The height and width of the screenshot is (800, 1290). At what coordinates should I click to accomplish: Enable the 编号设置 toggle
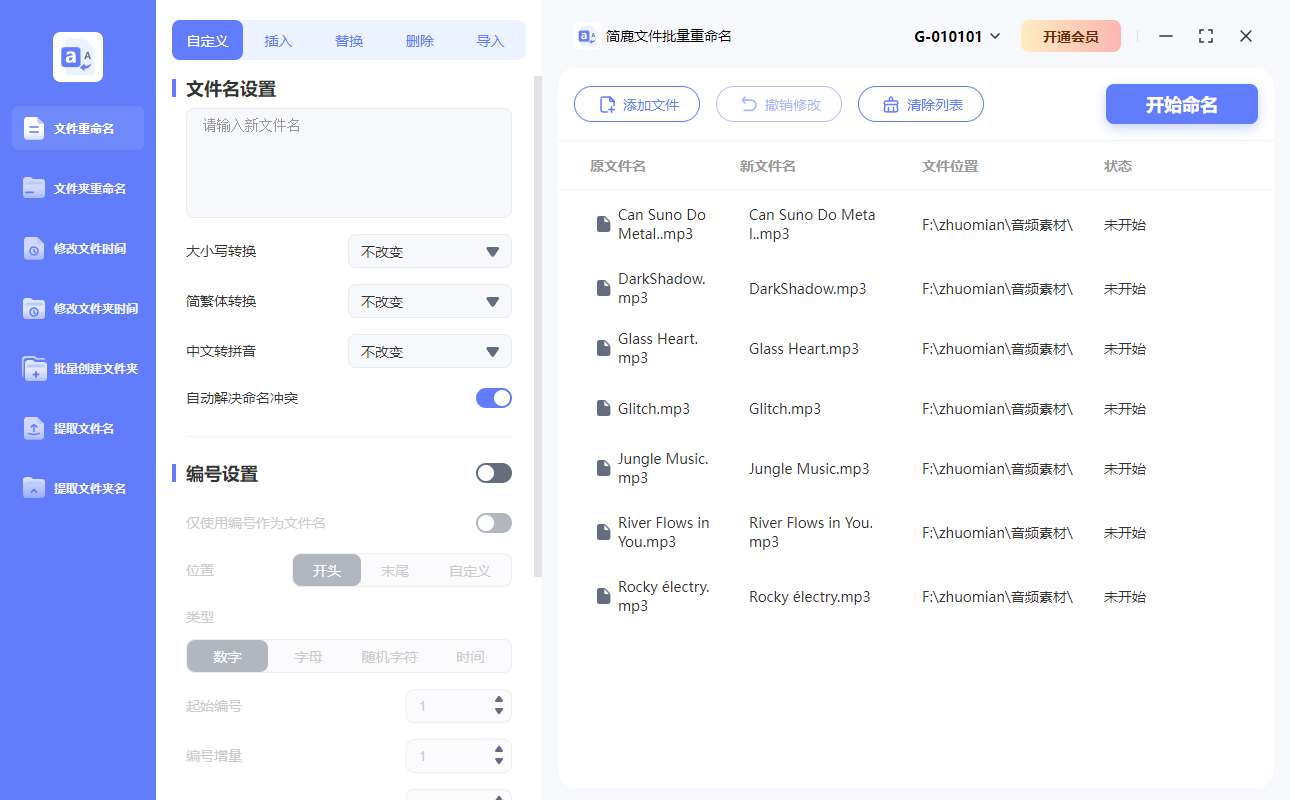(x=493, y=472)
